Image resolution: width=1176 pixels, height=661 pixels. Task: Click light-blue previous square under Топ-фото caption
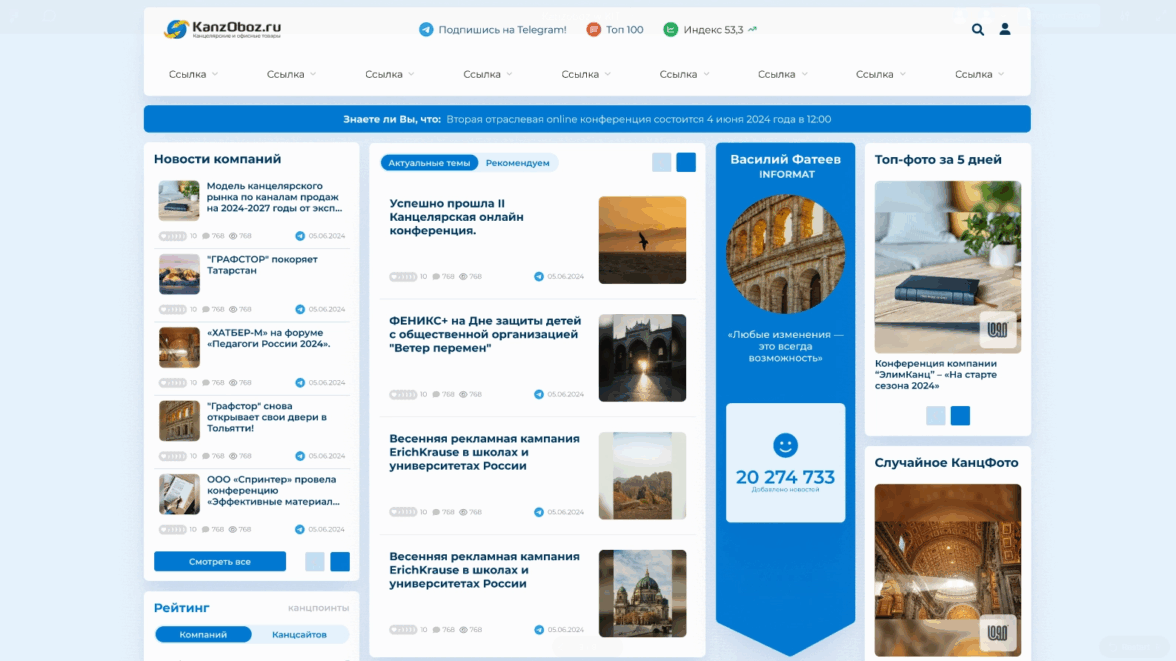tap(935, 416)
